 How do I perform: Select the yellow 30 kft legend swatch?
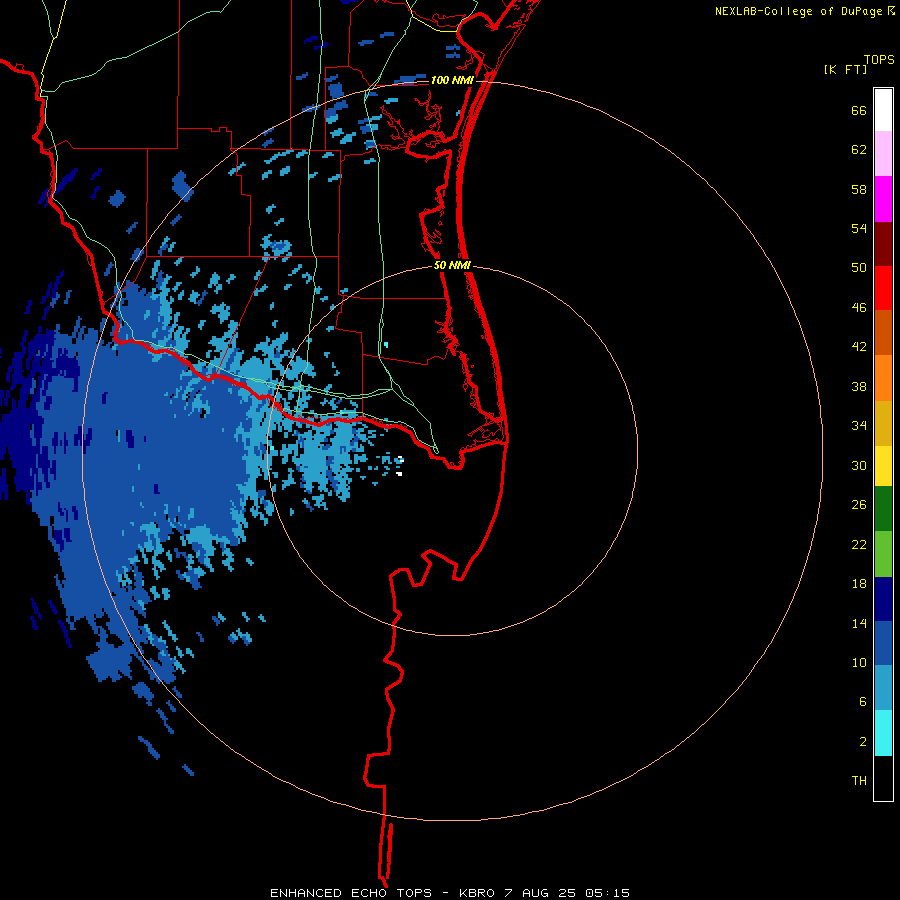tap(883, 466)
